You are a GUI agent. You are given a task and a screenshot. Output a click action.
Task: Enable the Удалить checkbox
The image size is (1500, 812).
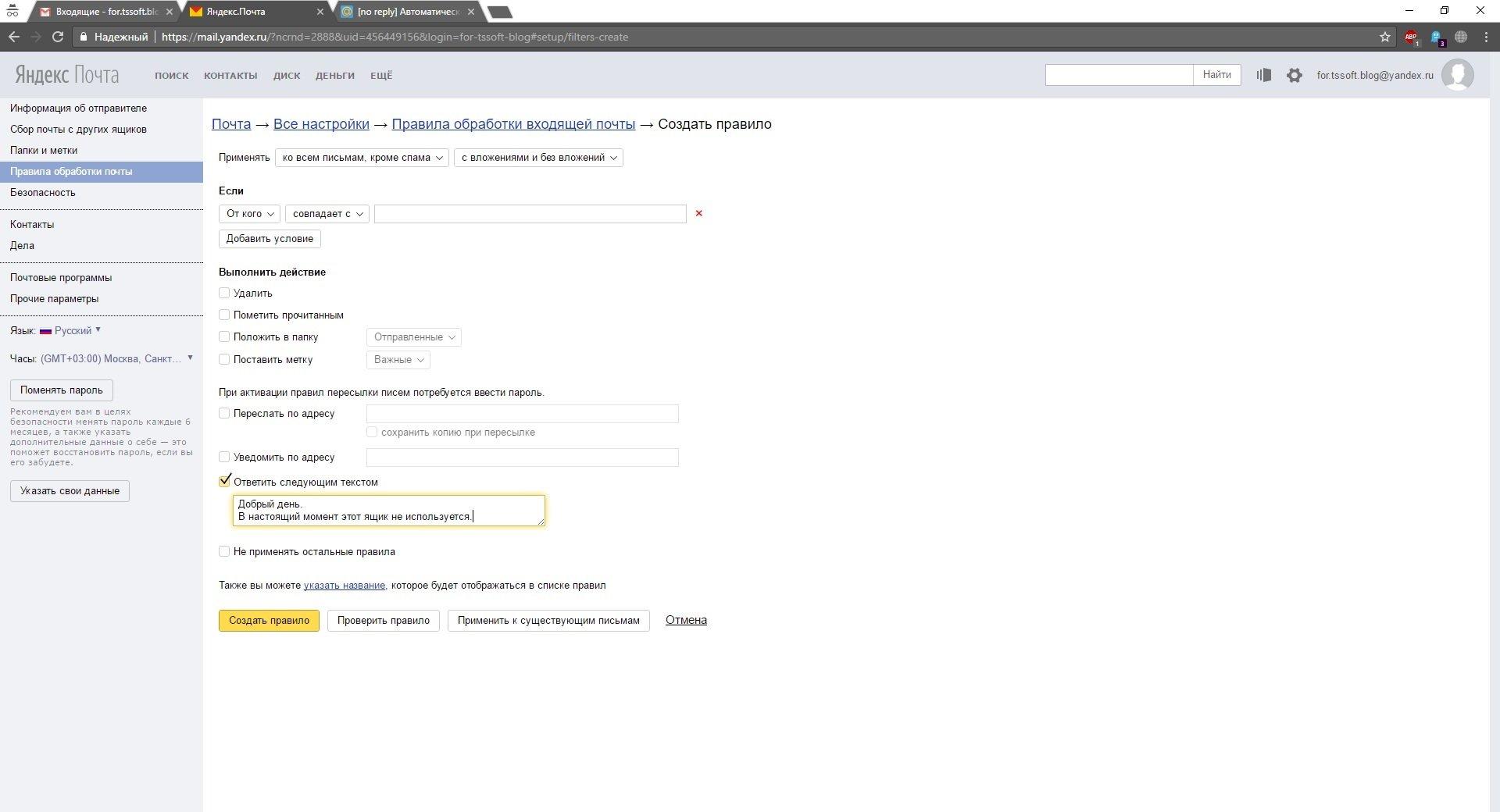(224, 293)
